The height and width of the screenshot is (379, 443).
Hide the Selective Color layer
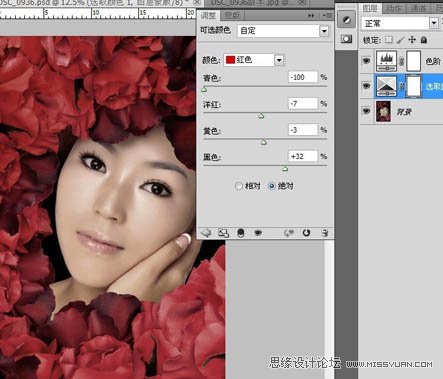coord(366,86)
